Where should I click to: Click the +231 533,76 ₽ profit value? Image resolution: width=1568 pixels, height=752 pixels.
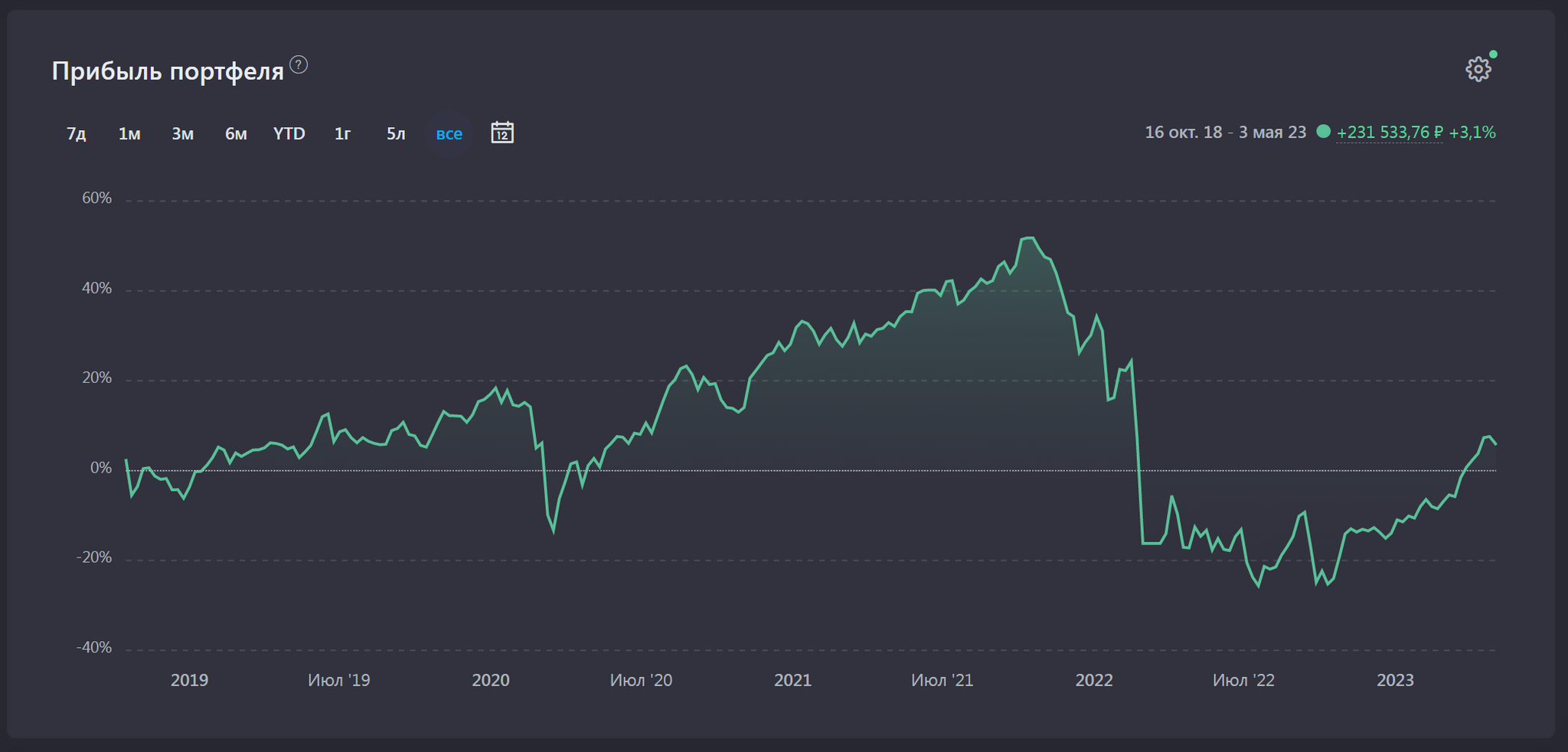1390,132
